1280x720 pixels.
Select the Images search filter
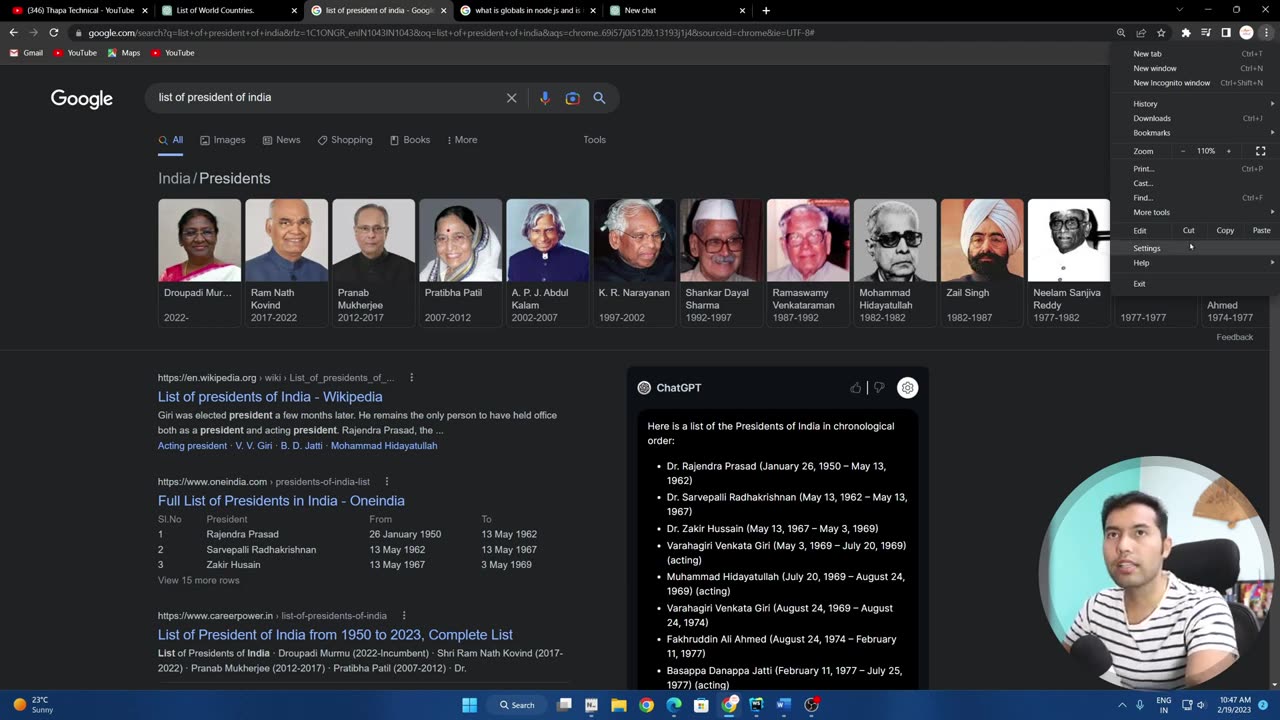click(x=222, y=140)
